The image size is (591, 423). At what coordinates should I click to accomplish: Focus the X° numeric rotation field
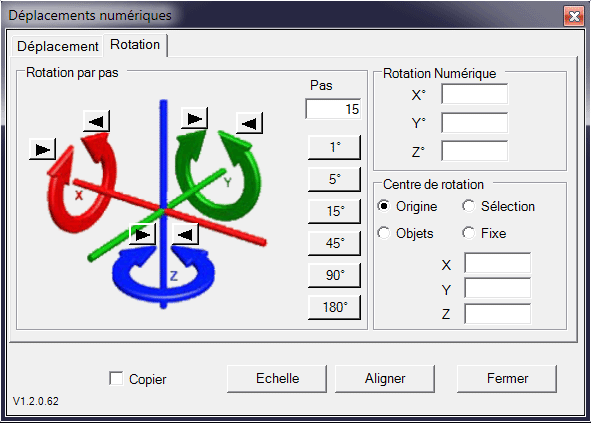(x=475, y=94)
